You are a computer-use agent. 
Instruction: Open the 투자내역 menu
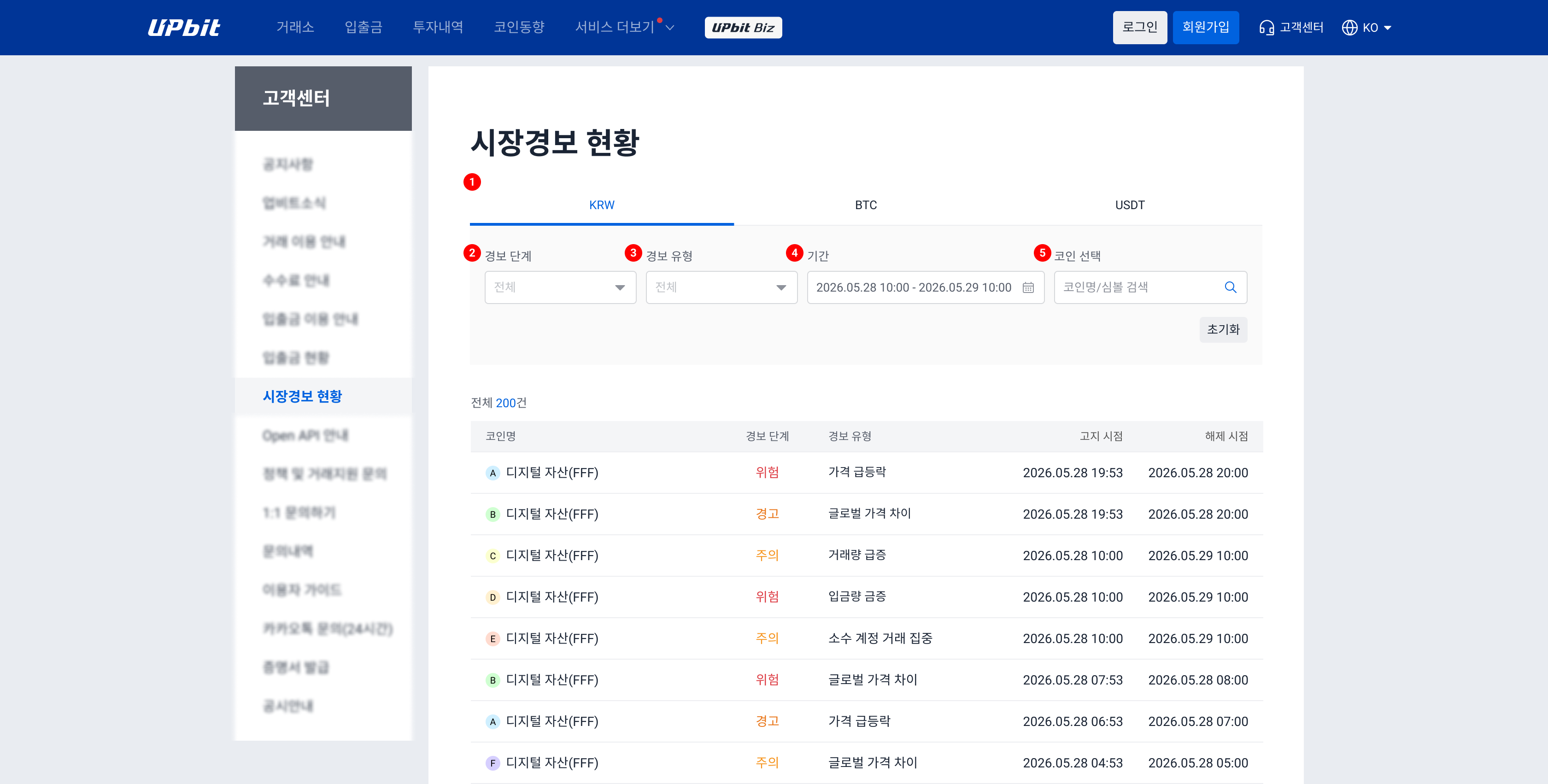click(x=438, y=28)
